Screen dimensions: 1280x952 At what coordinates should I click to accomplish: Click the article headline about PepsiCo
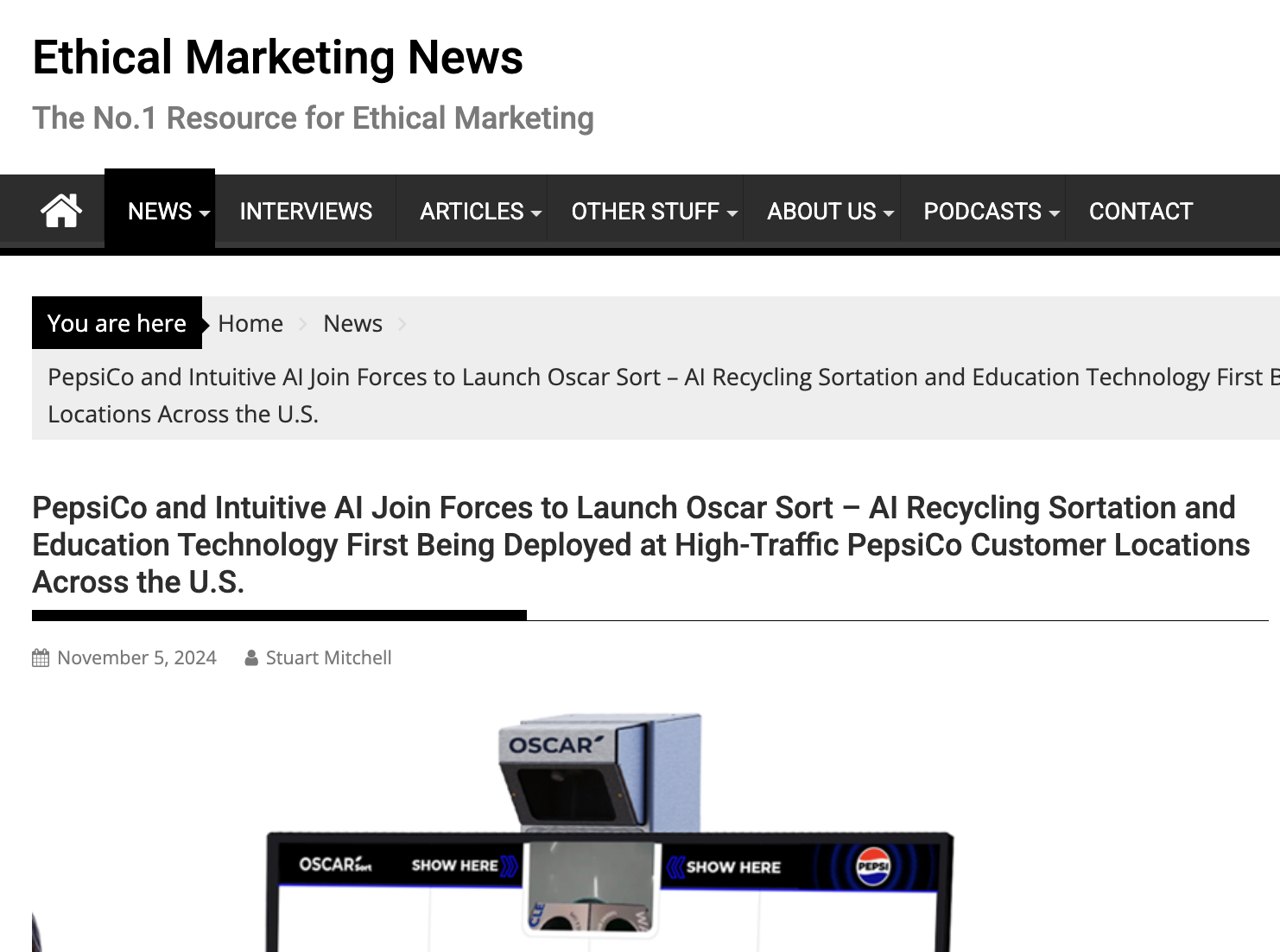click(641, 545)
